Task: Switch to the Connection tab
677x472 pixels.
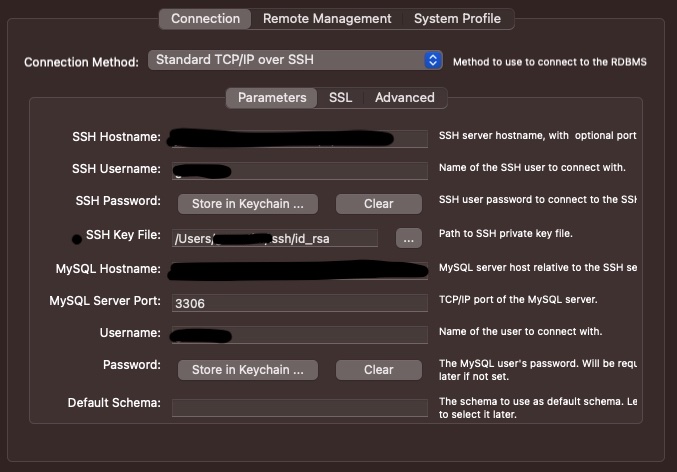Action: tap(205, 18)
